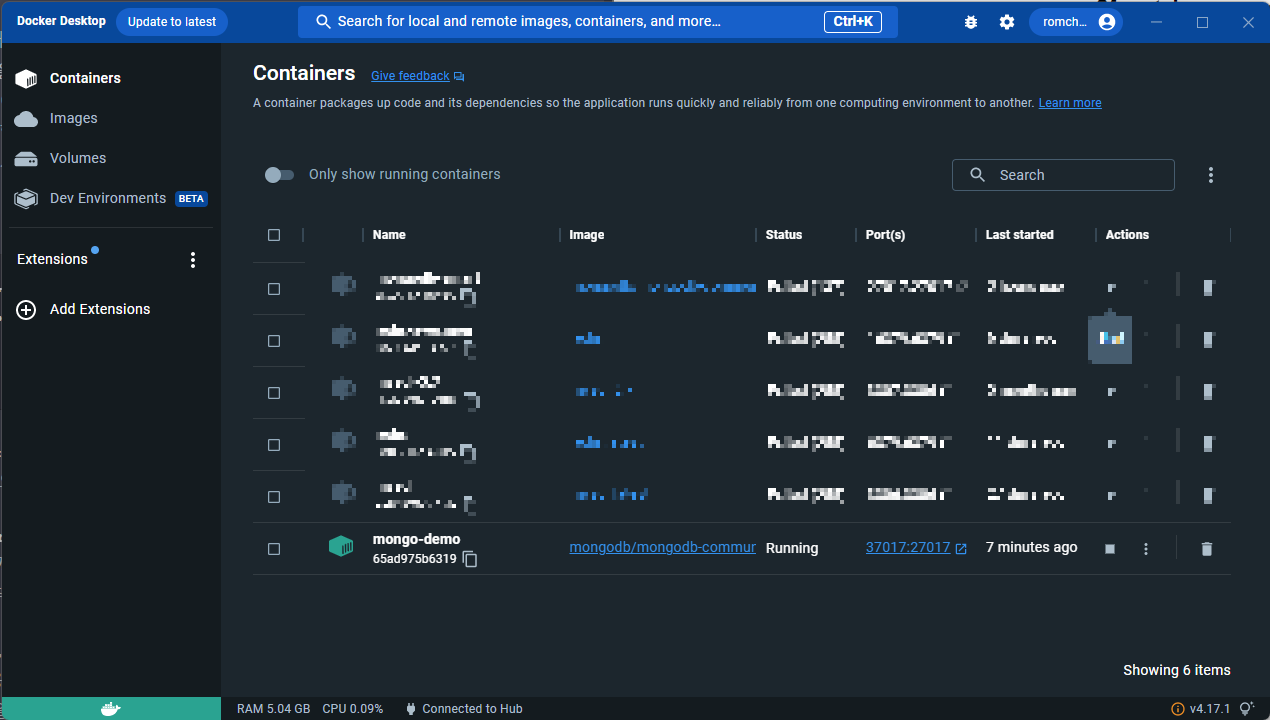
Task: Sort by Status column header
Action: pos(784,235)
